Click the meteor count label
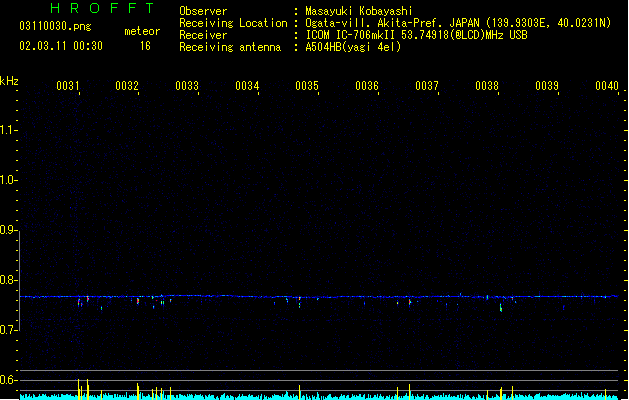 (142, 31)
